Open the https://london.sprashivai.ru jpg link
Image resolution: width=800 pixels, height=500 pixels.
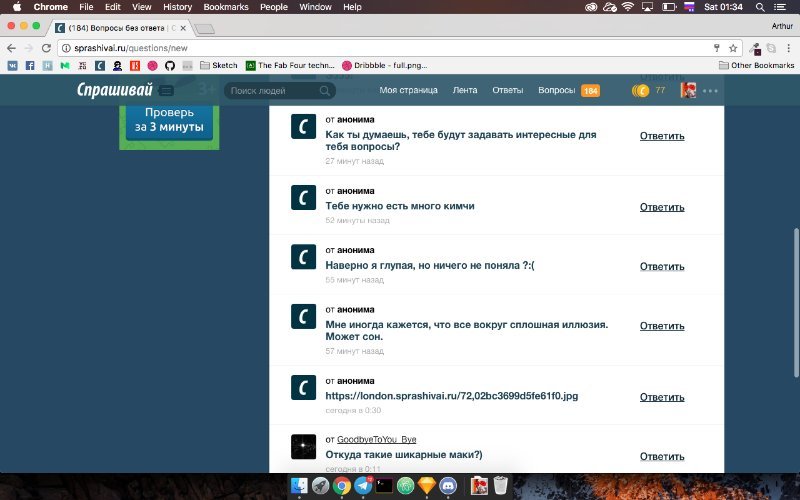coord(452,396)
